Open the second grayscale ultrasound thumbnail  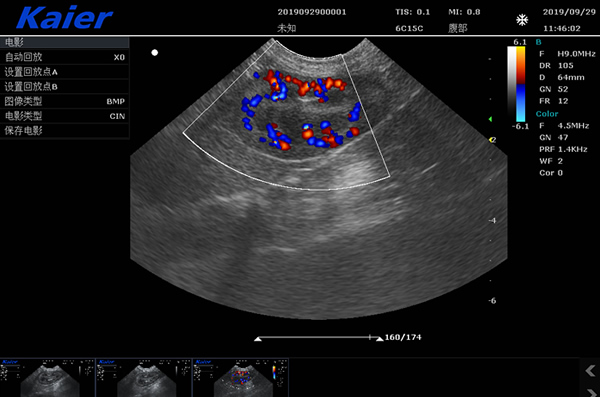144,378
